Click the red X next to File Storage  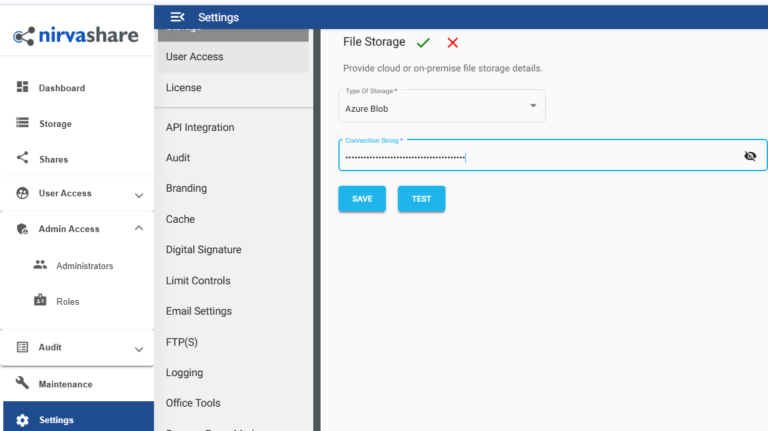click(x=453, y=43)
